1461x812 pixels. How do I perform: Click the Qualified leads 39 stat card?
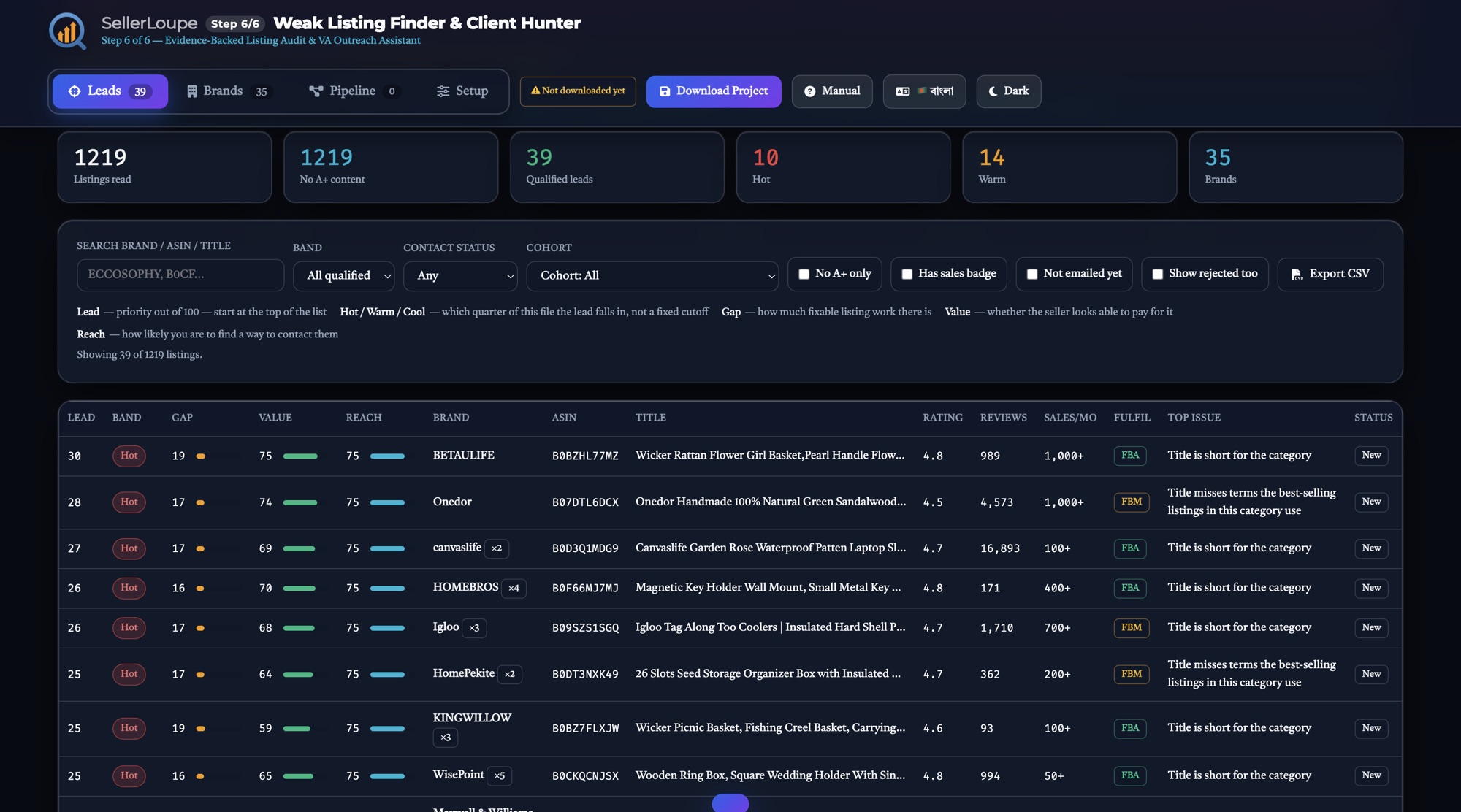617,167
